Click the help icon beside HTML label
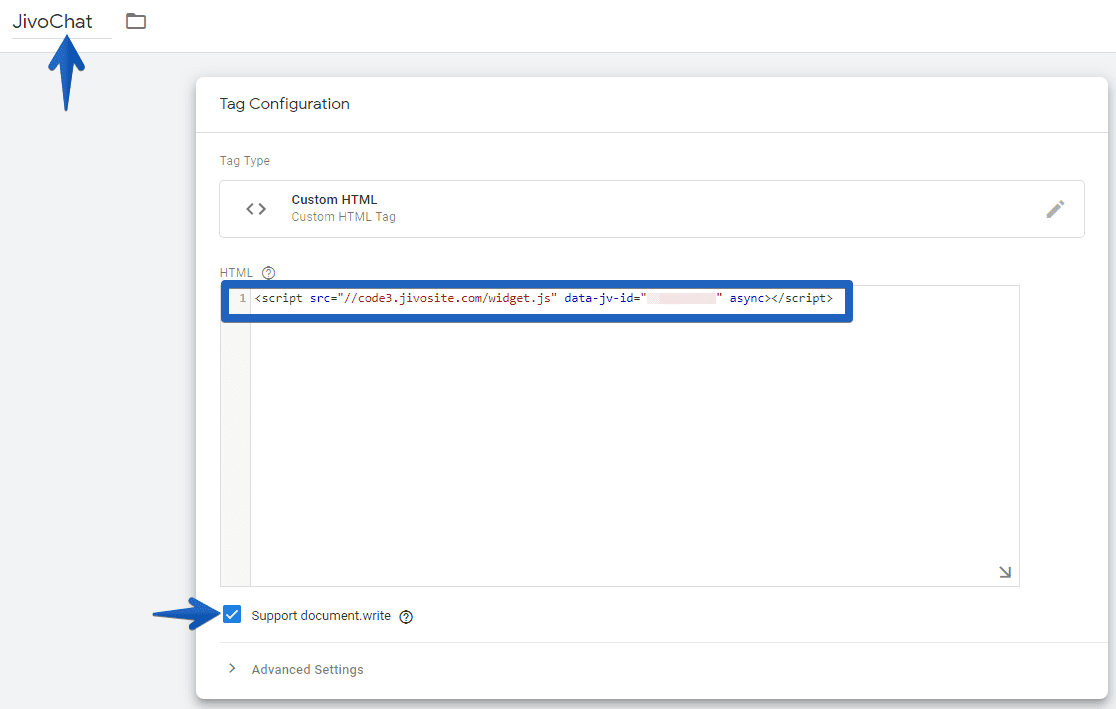 point(267,271)
